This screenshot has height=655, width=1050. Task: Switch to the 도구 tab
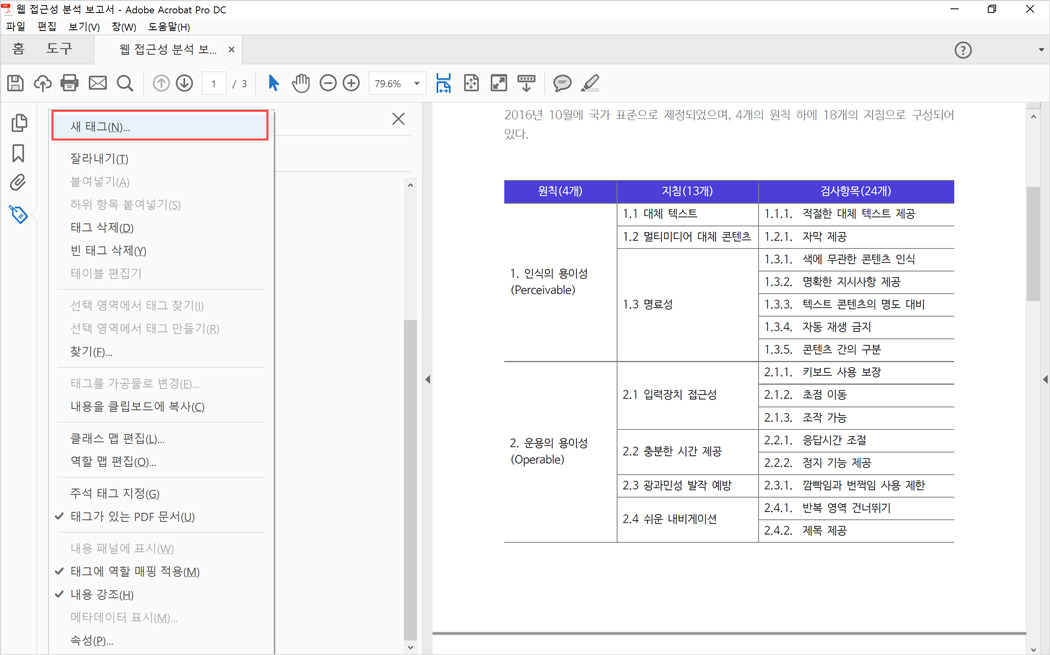pyautogui.click(x=56, y=49)
